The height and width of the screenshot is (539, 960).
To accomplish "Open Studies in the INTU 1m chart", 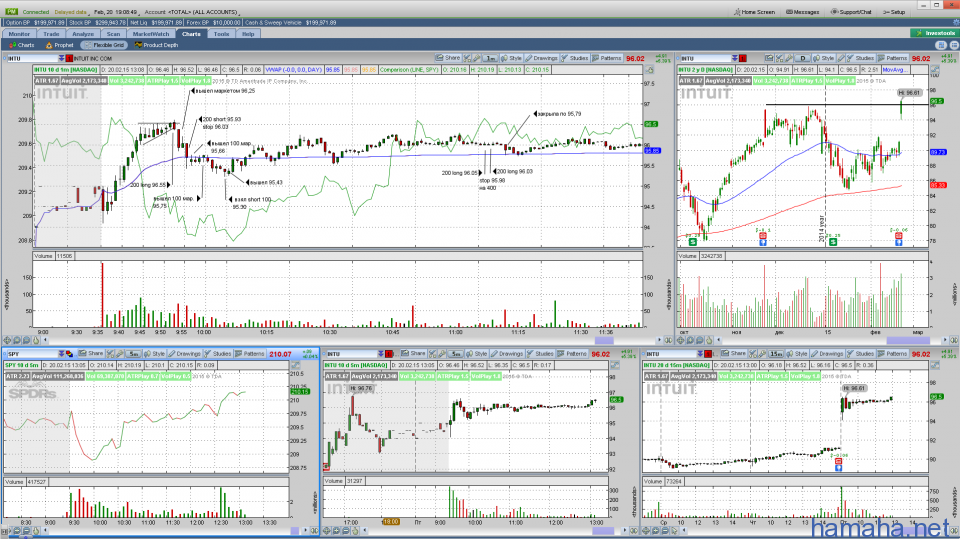I will point(575,58).
